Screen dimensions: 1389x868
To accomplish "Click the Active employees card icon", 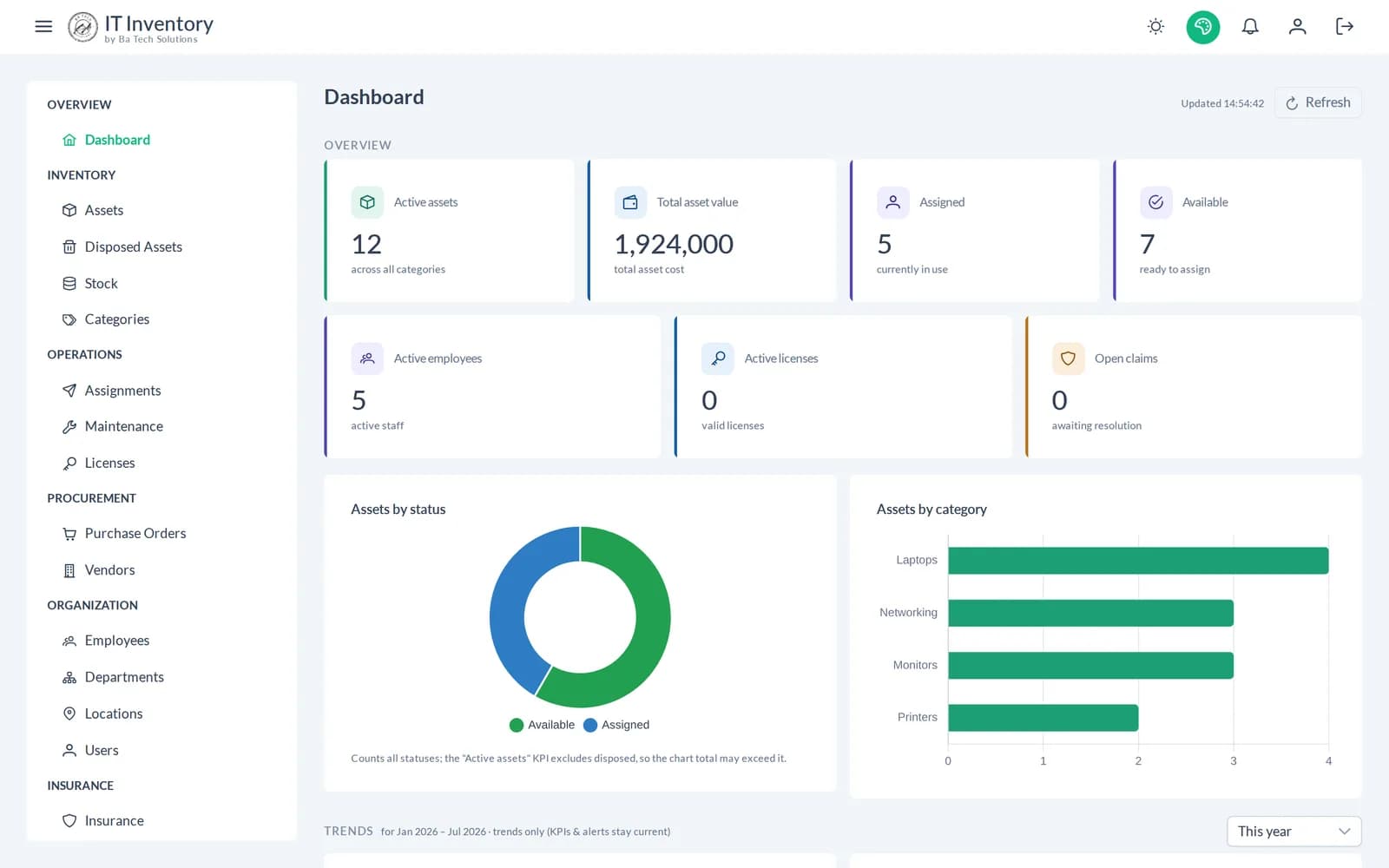I will click(x=367, y=358).
